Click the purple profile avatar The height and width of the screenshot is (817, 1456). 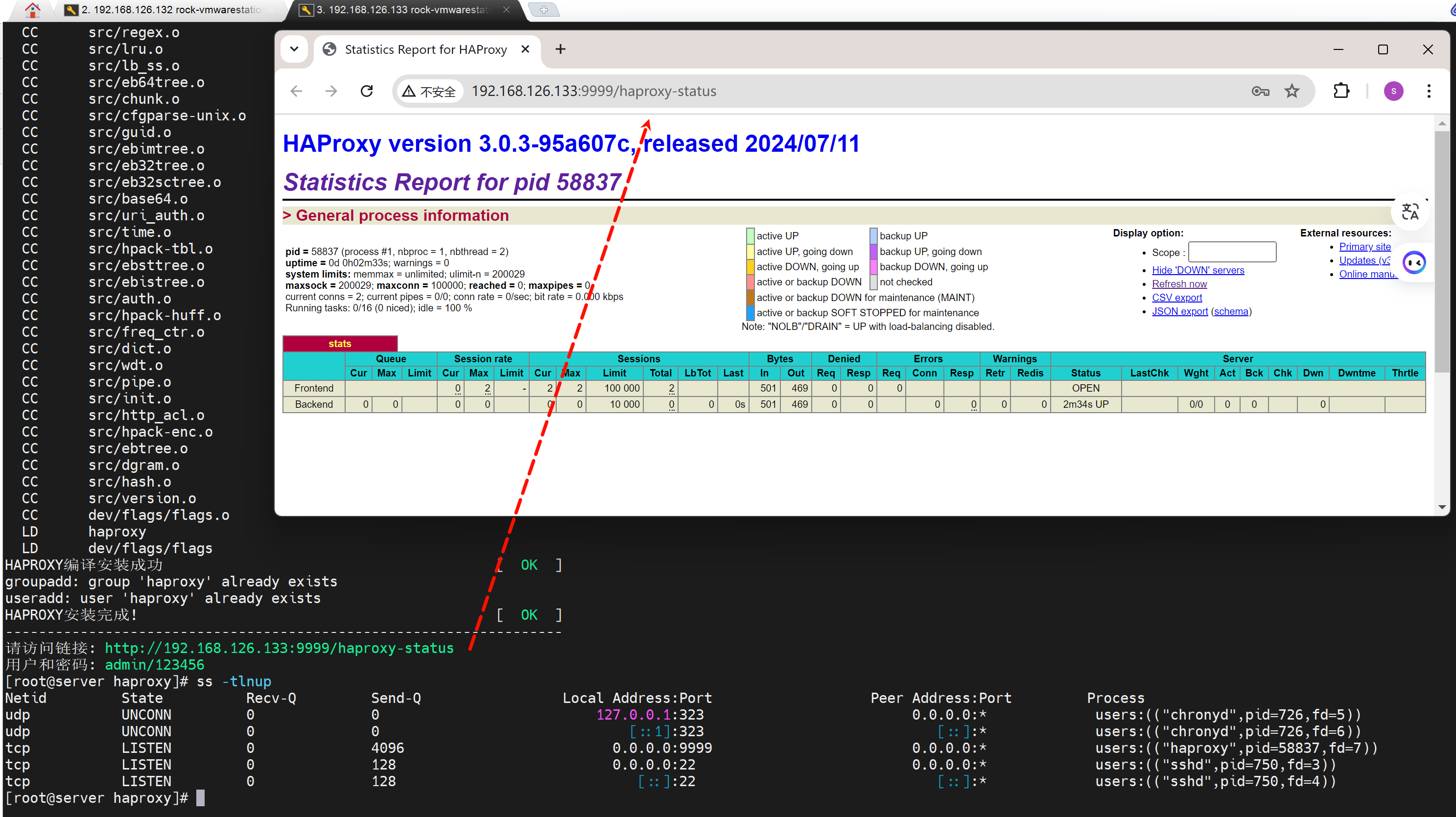[x=1393, y=91]
